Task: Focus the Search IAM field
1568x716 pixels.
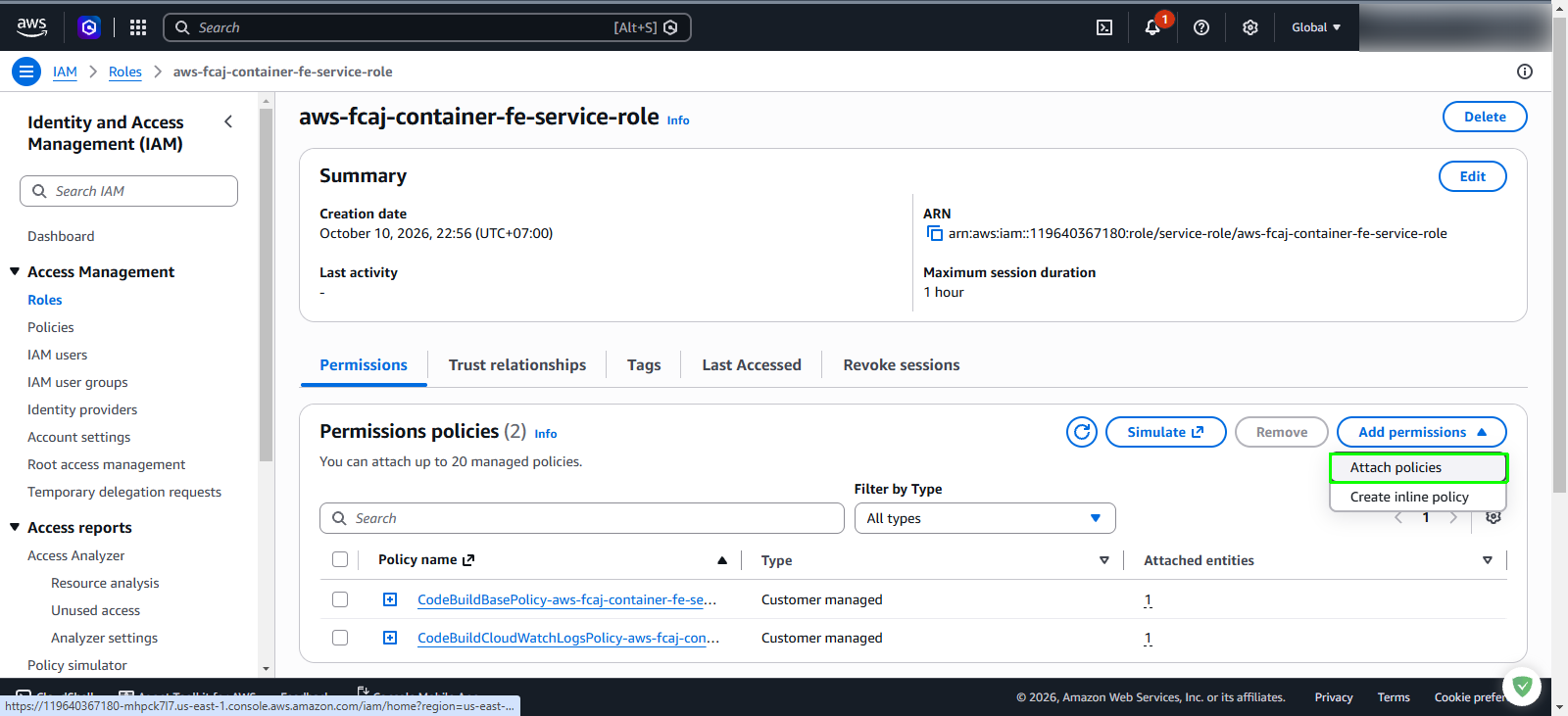Action: pos(128,191)
